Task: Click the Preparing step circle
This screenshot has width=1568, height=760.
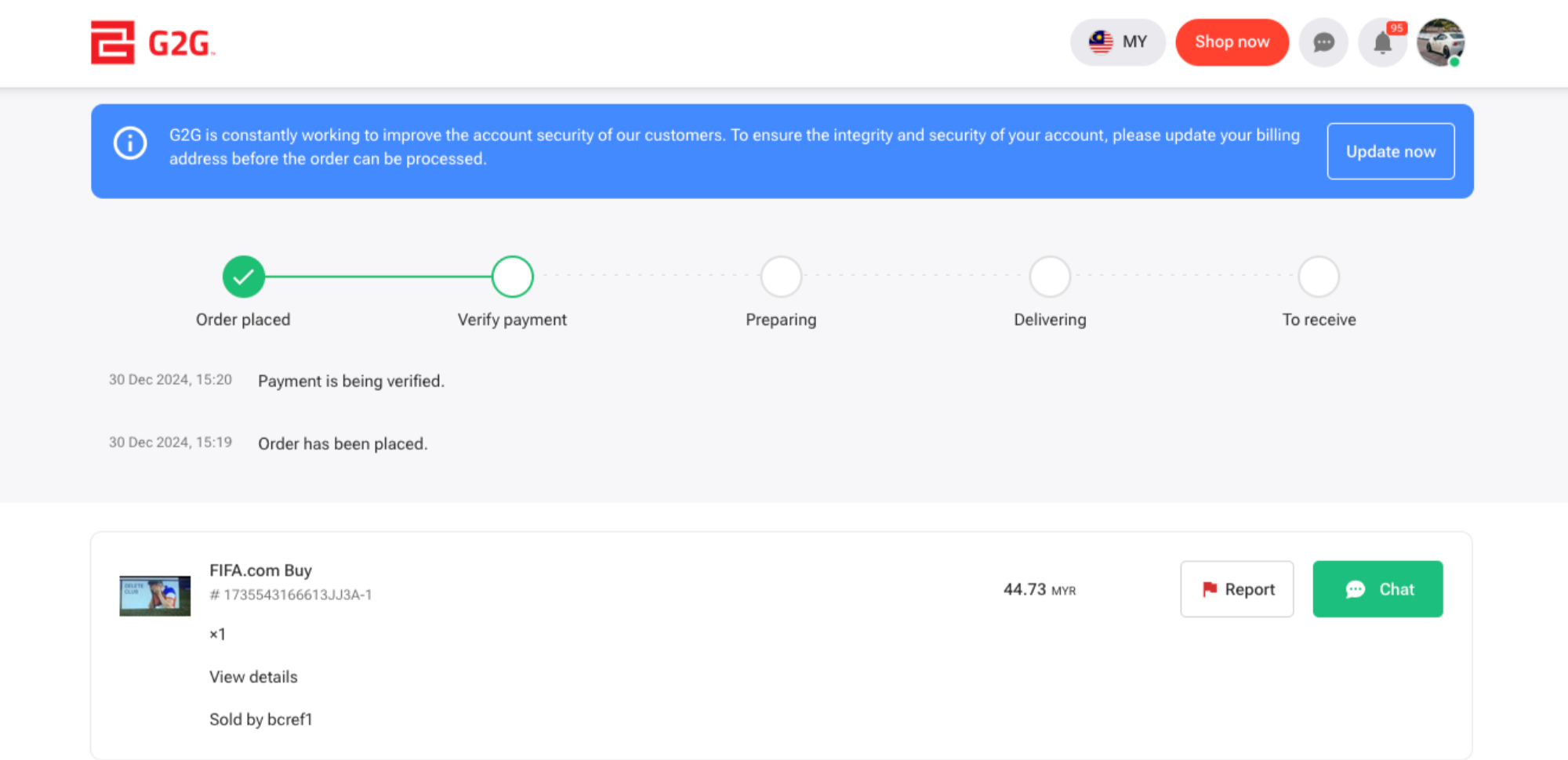Action: click(781, 277)
